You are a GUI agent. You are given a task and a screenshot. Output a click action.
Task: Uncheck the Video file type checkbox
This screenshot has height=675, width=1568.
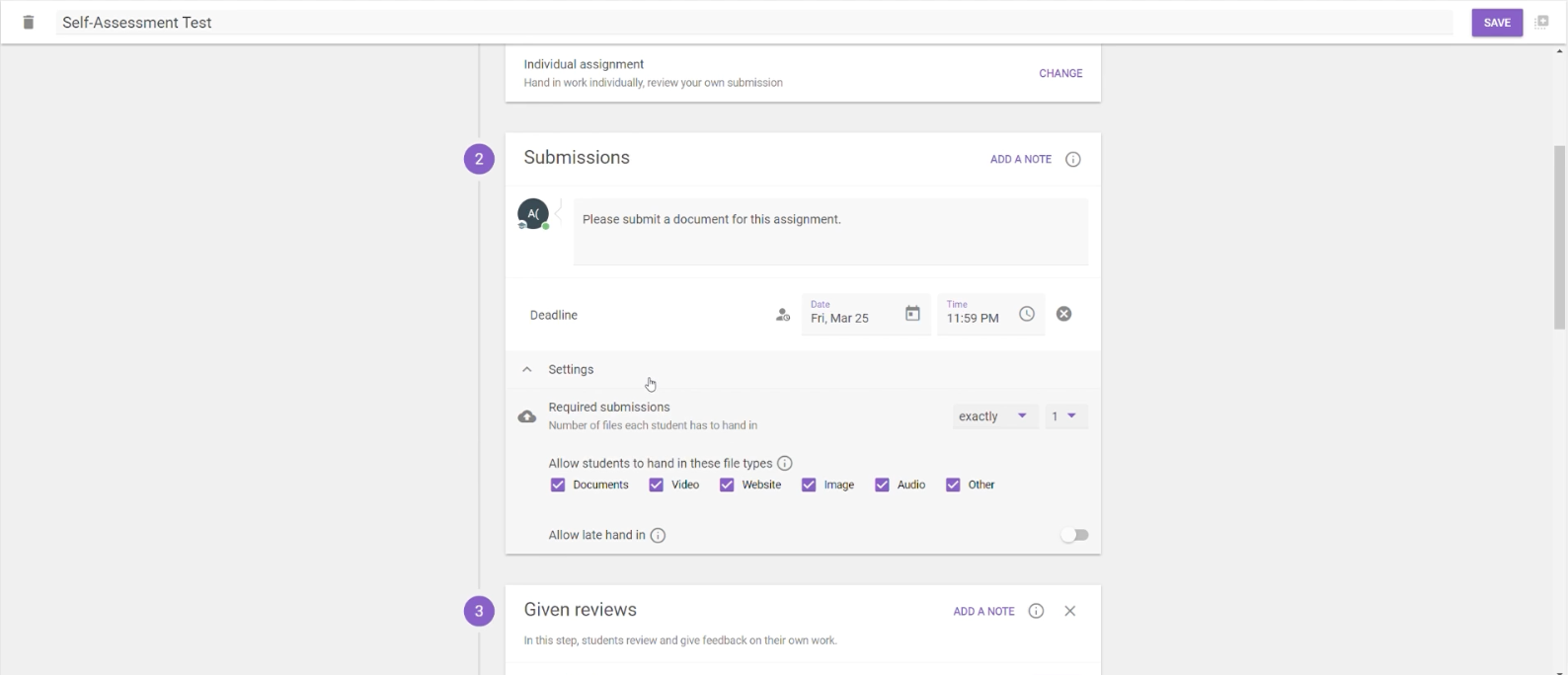pos(657,485)
